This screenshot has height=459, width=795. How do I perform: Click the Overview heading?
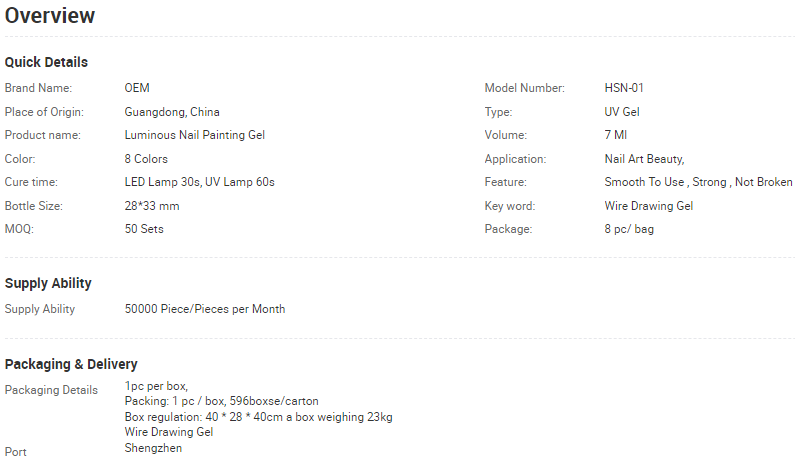(x=50, y=16)
